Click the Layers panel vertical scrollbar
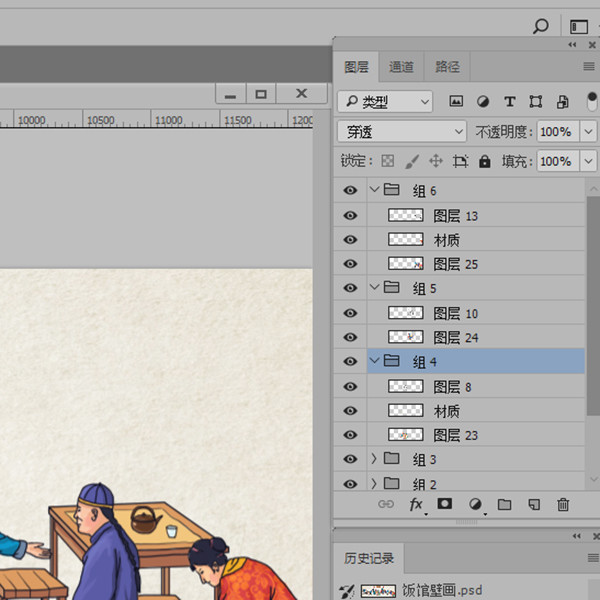 [x=593, y=305]
